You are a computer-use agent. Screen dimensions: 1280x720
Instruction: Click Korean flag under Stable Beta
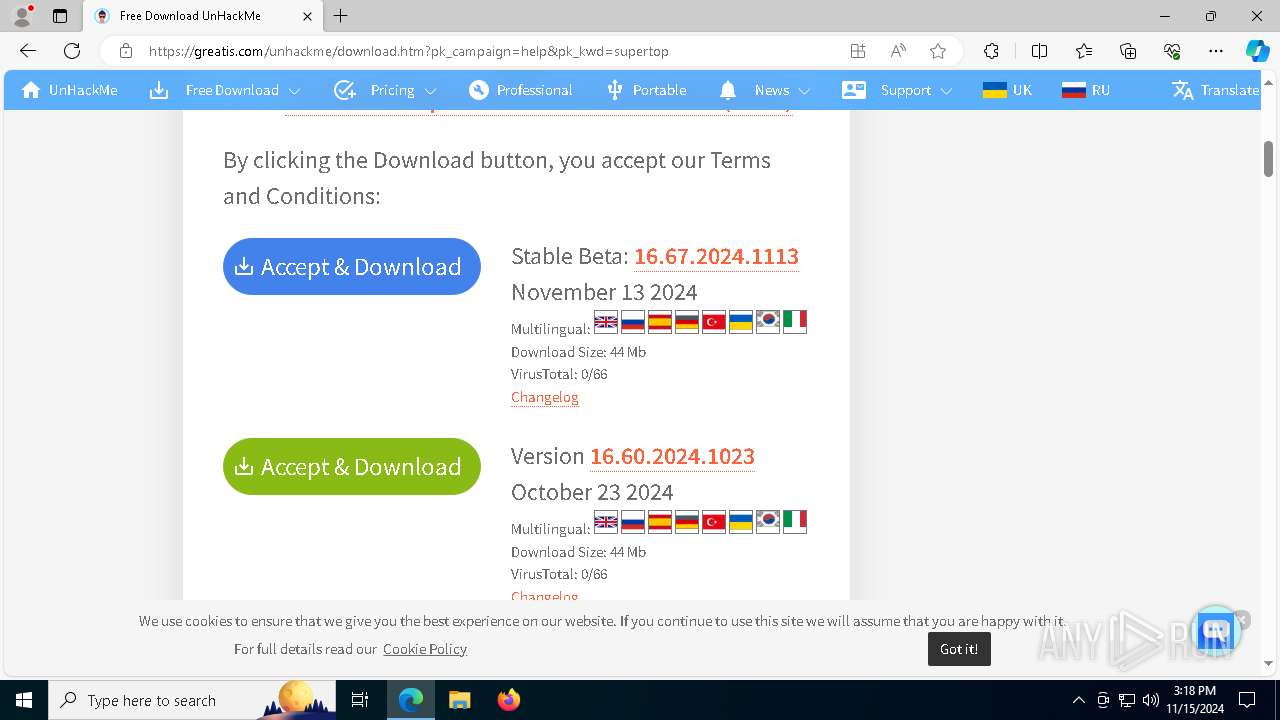768,321
